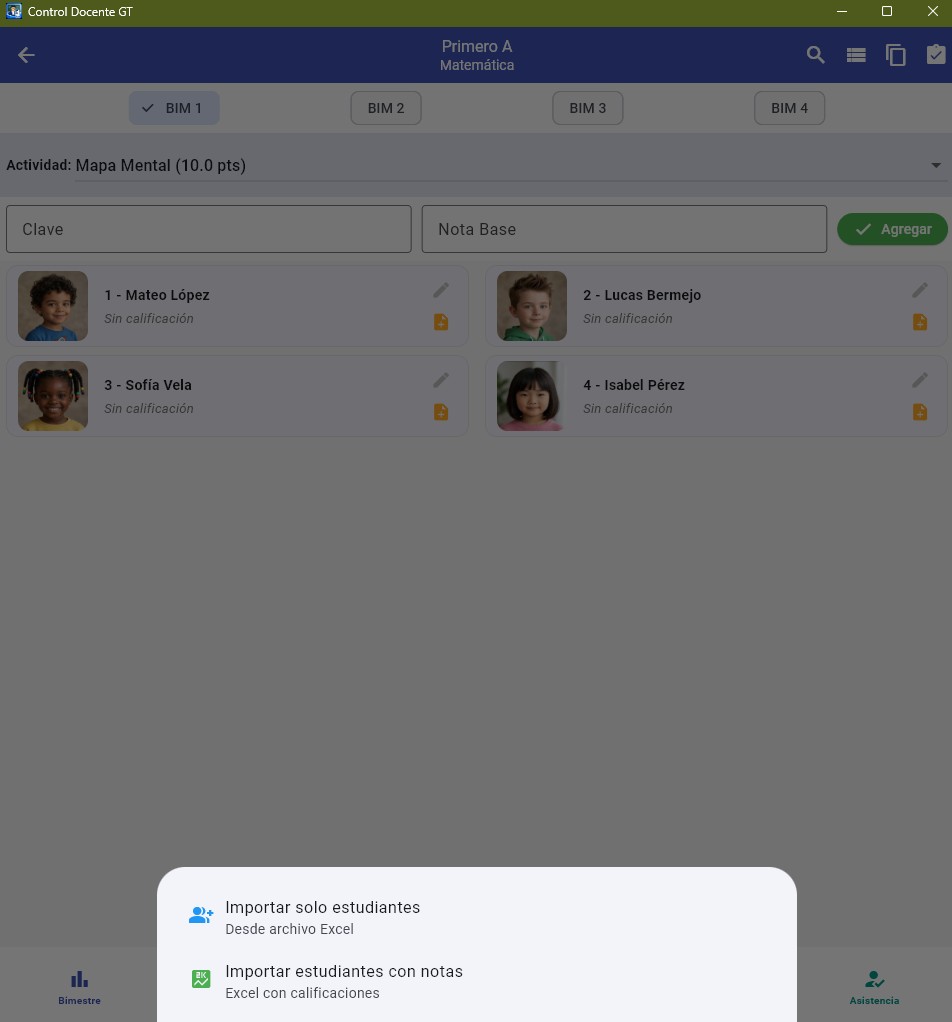Image resolution: width=952 pixels, height=1022 pixels.
Task: Toggle the BIM 1 chip
Action: tap(174, 108)
